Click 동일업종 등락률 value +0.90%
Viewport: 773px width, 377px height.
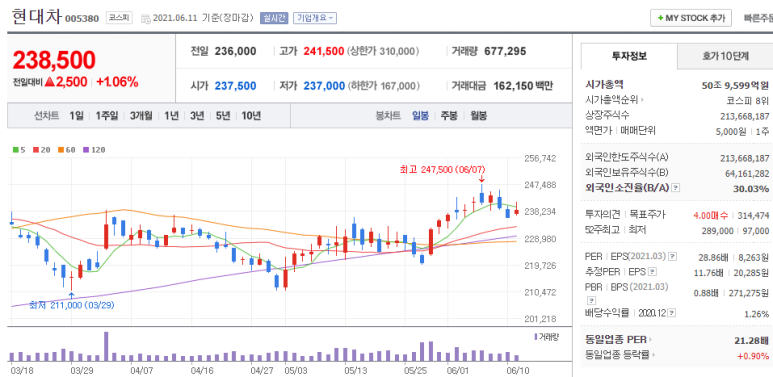753,355
